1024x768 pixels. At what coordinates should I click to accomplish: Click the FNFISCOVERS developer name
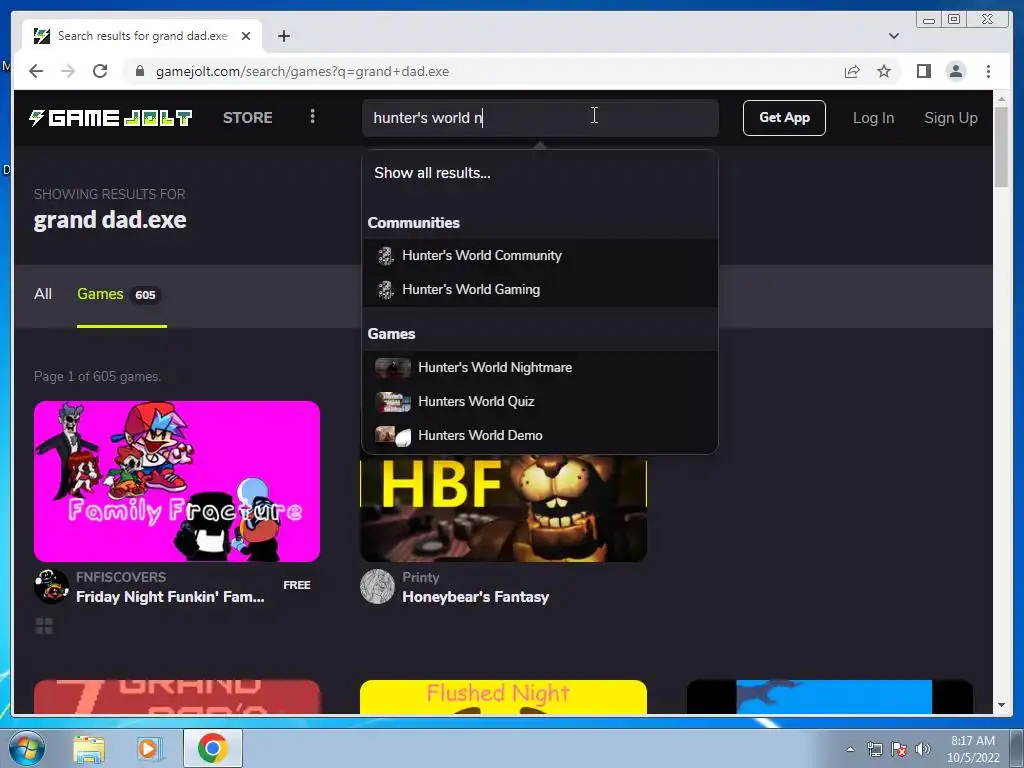[x=121, y=577]
